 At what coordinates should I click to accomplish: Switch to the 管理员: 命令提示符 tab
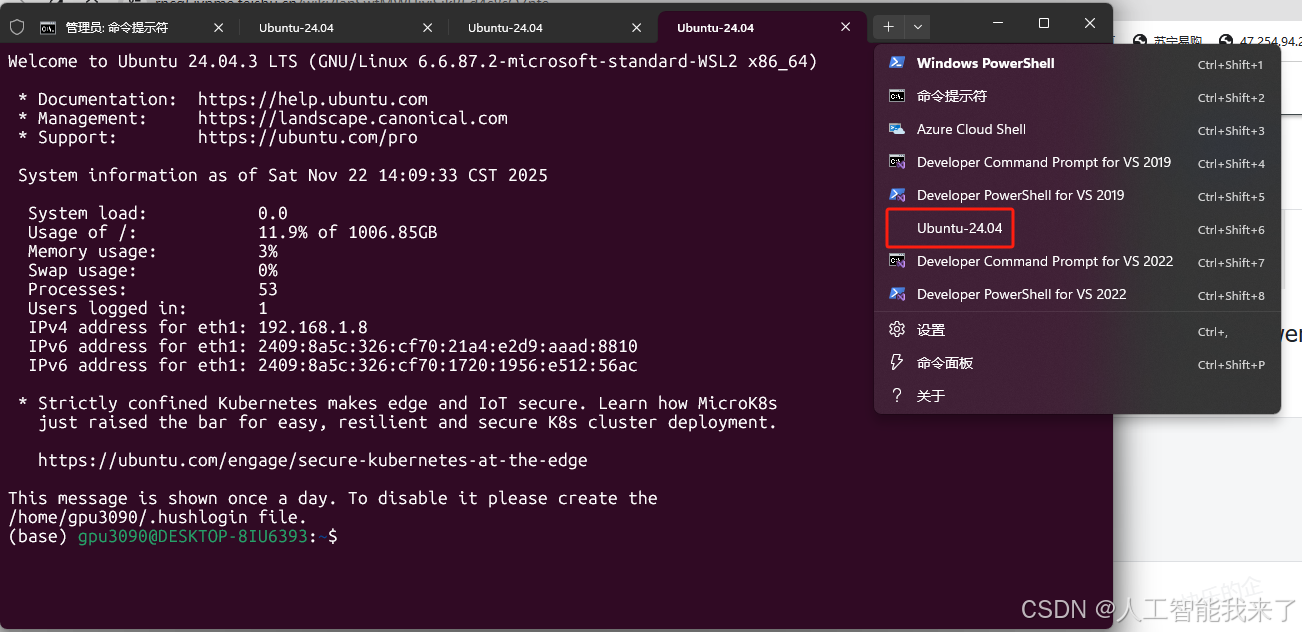[x=135, y=27]
